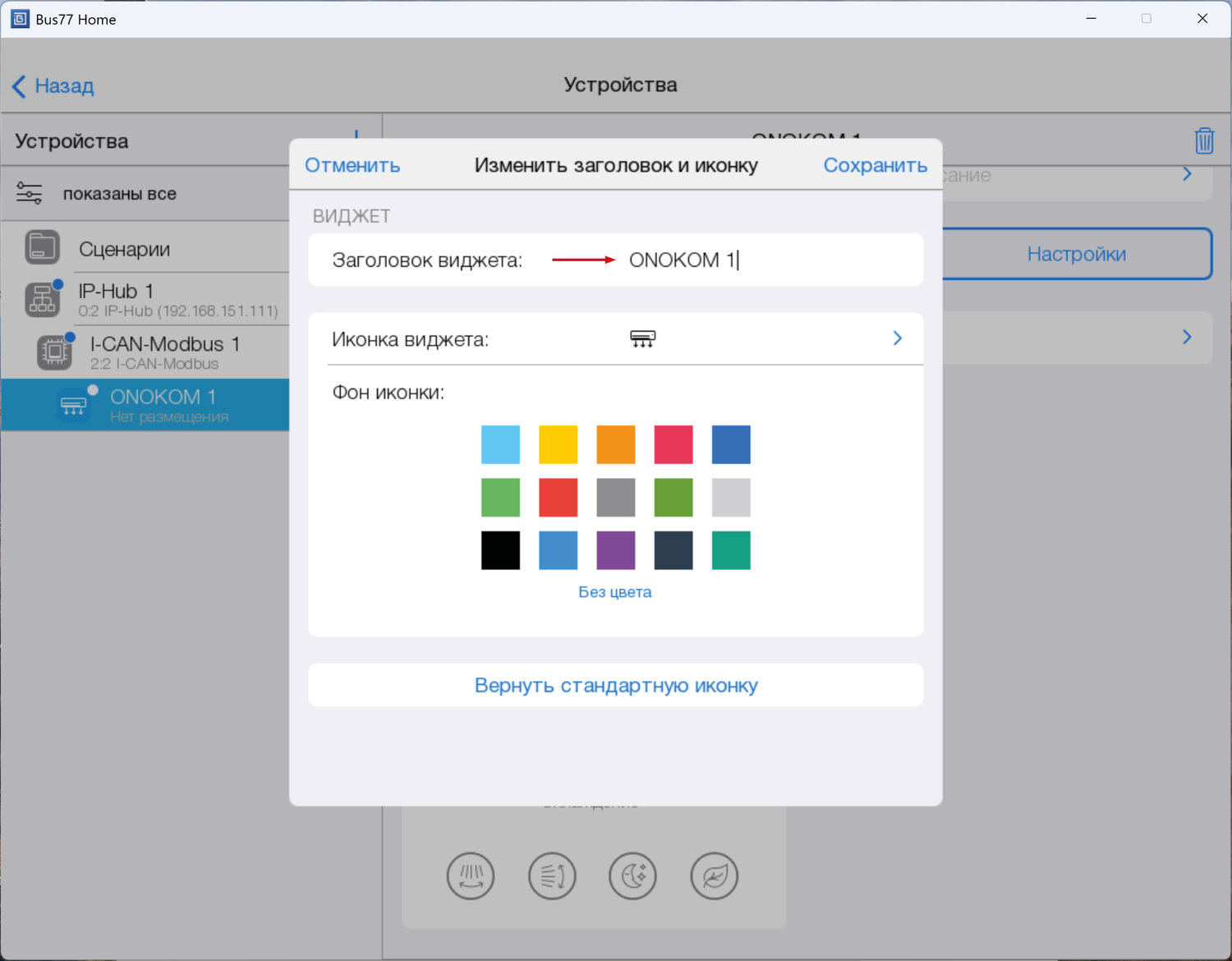1232x961 pixels.
Task: Click the trash delete device icon
Action: pyautogui.click(x=1203, y=140)
